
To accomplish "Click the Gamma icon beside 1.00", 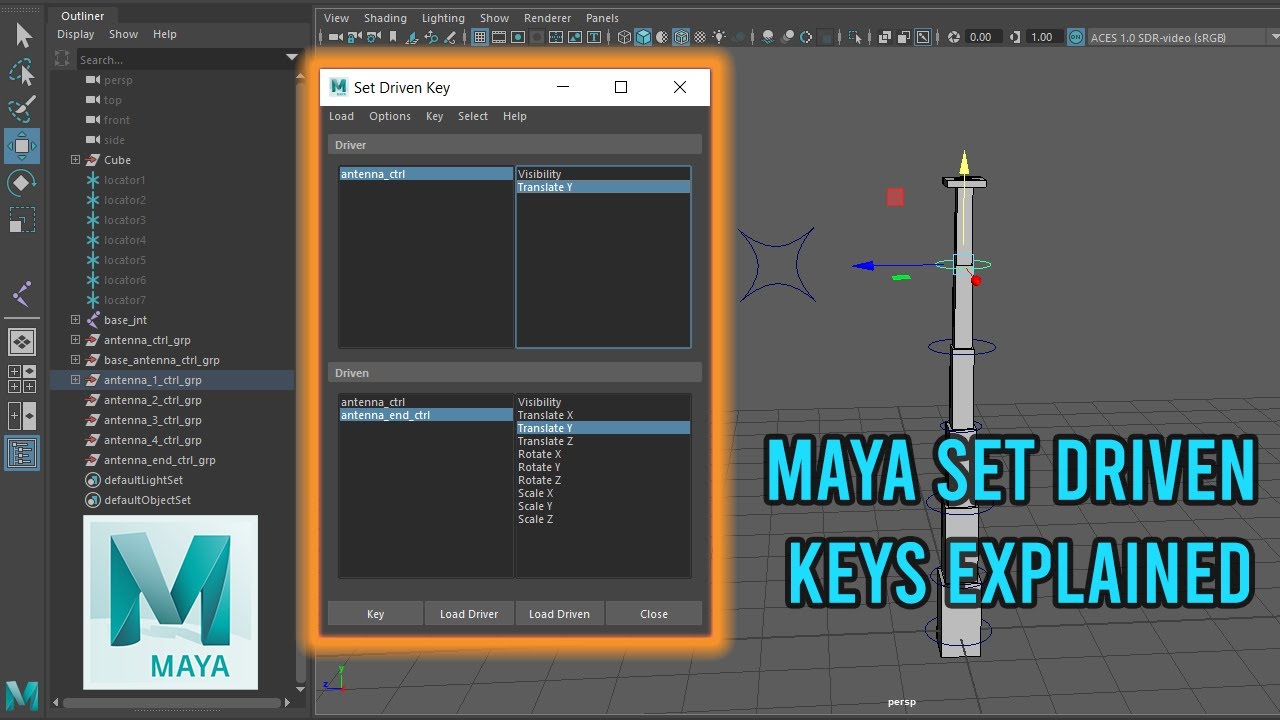I will point(1014,37).
